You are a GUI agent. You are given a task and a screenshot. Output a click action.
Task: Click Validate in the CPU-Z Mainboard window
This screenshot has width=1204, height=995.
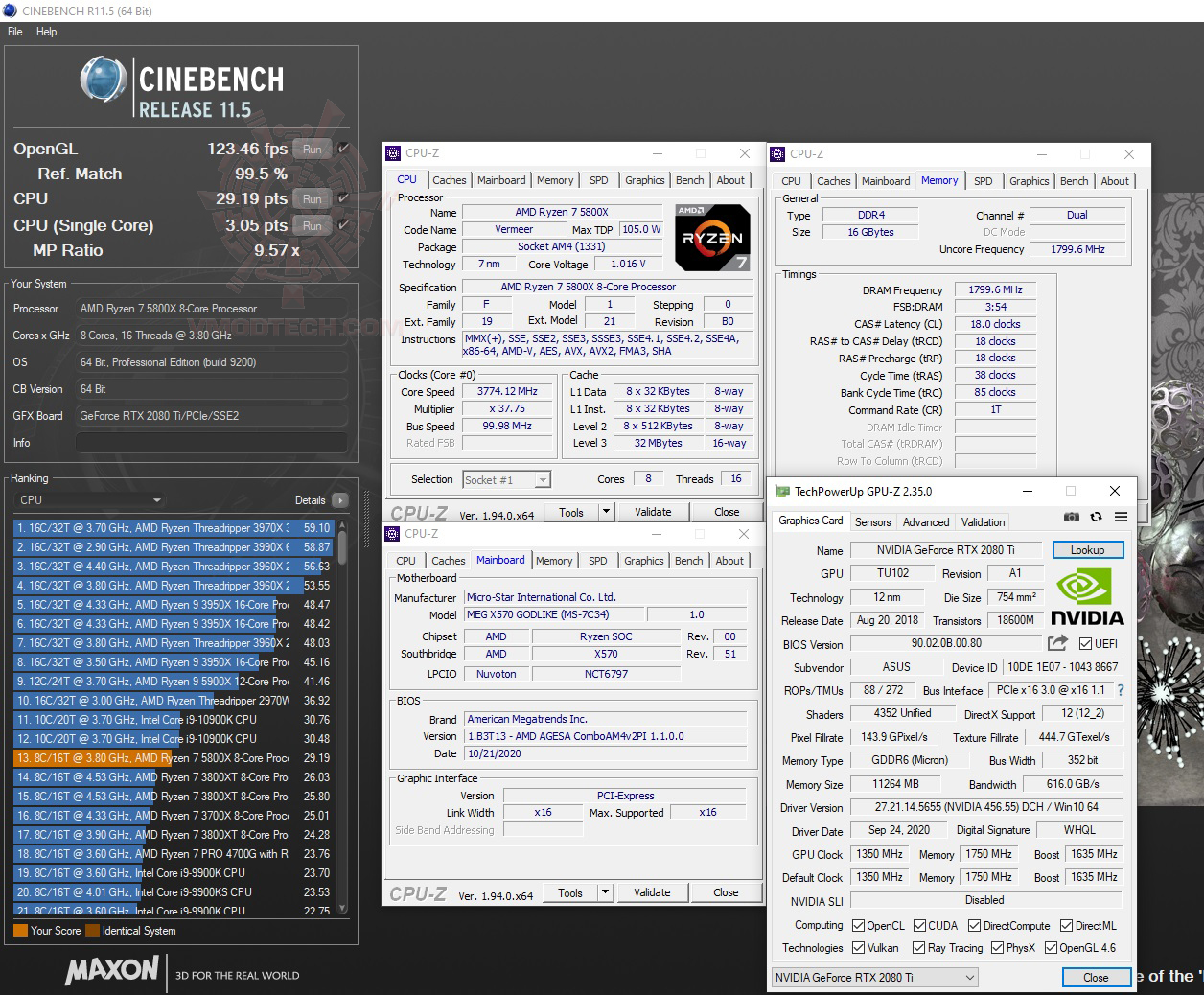652,892
